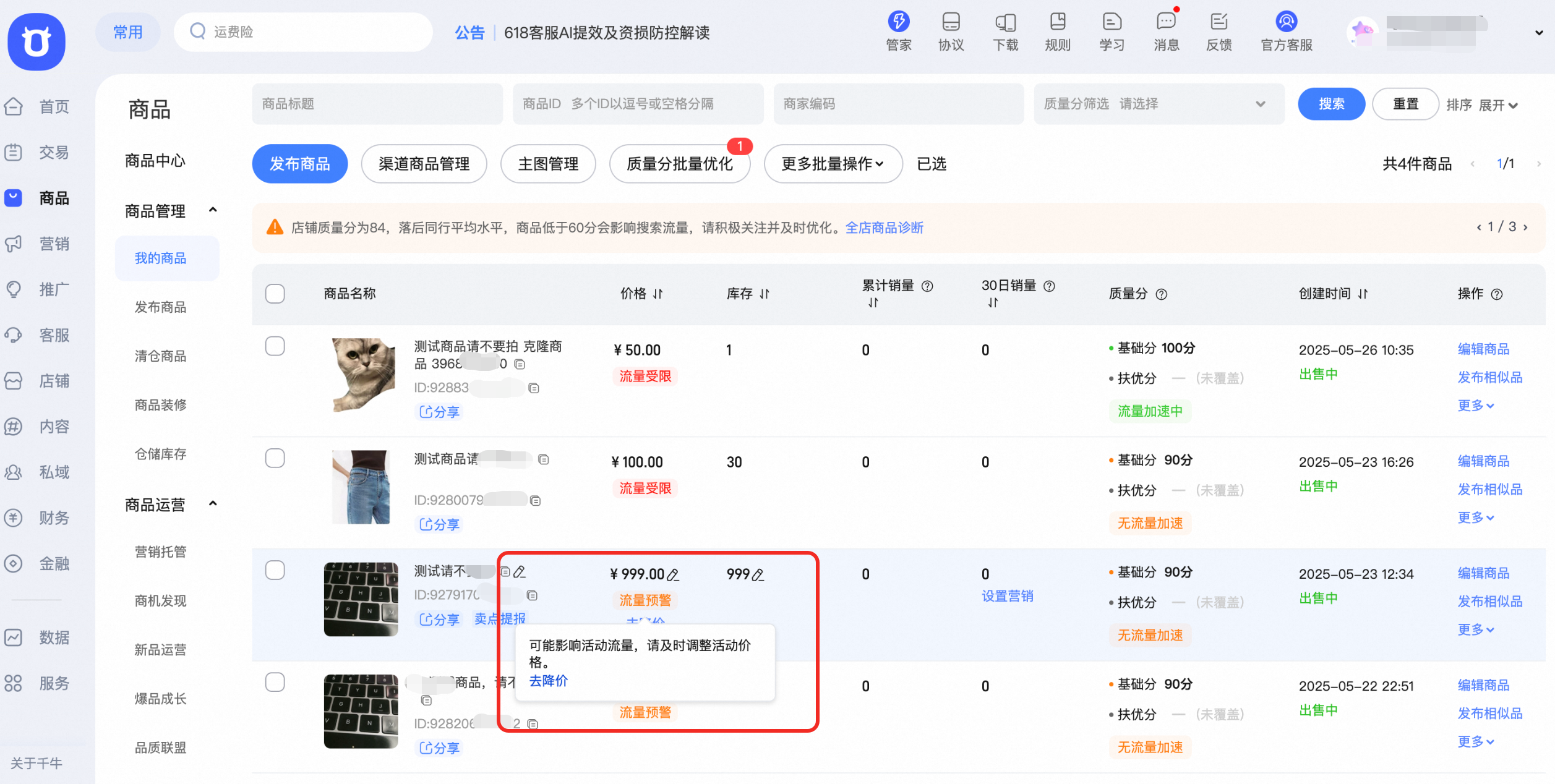Click the 商品ID input field

pyautogui.click(x=638, y=104)
